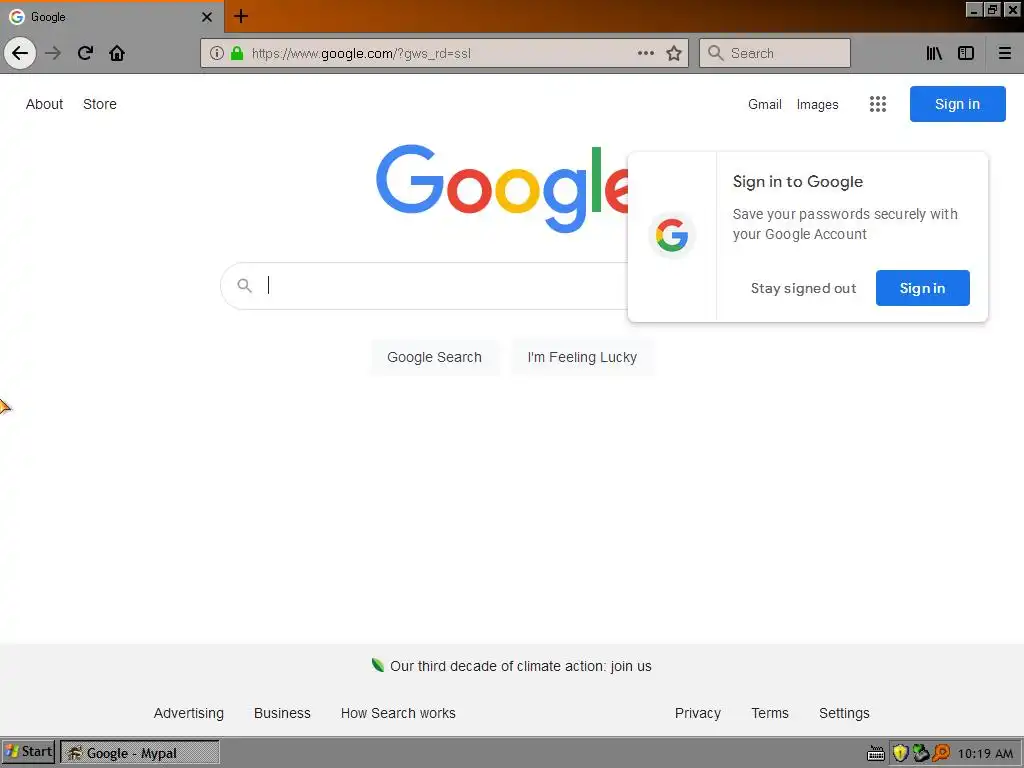Click the green padlock security icon
1024x768 pixels.
(x=237, y=53)
